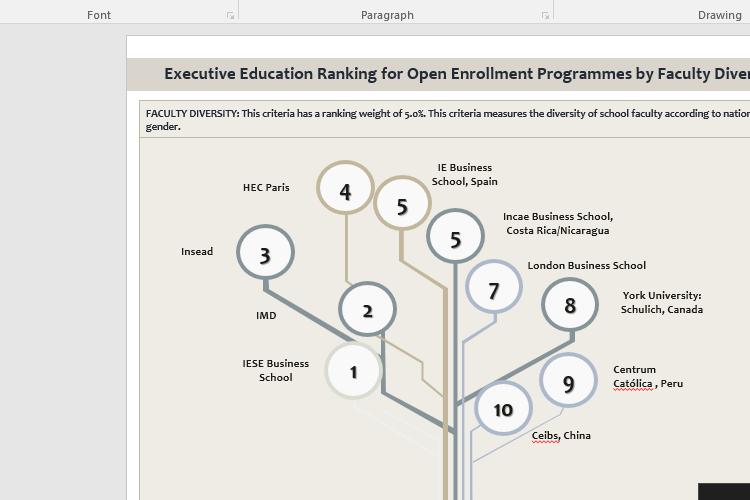The width and height of the screenshot is (750, 500).
Task: Select the circle numbered 1
Action: 353,371
